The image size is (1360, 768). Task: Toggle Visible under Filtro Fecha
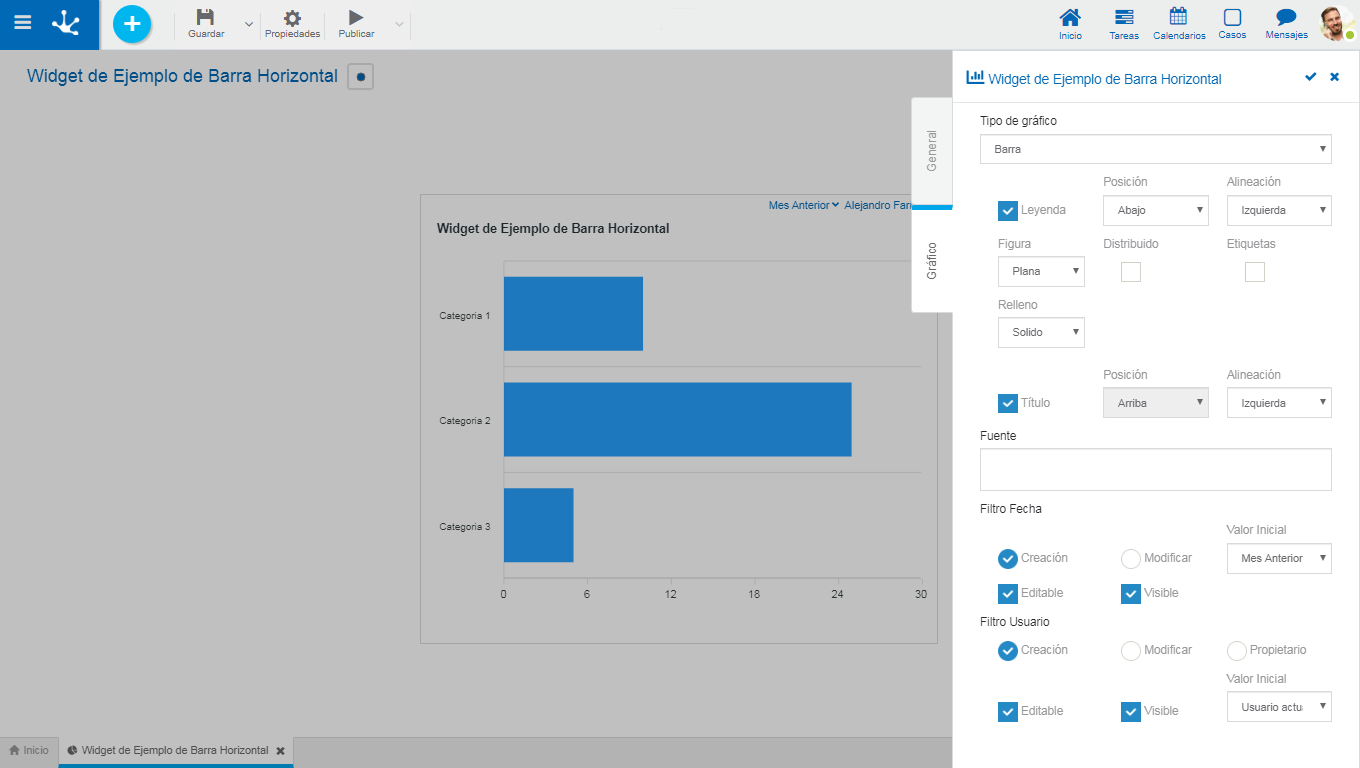1131,594
